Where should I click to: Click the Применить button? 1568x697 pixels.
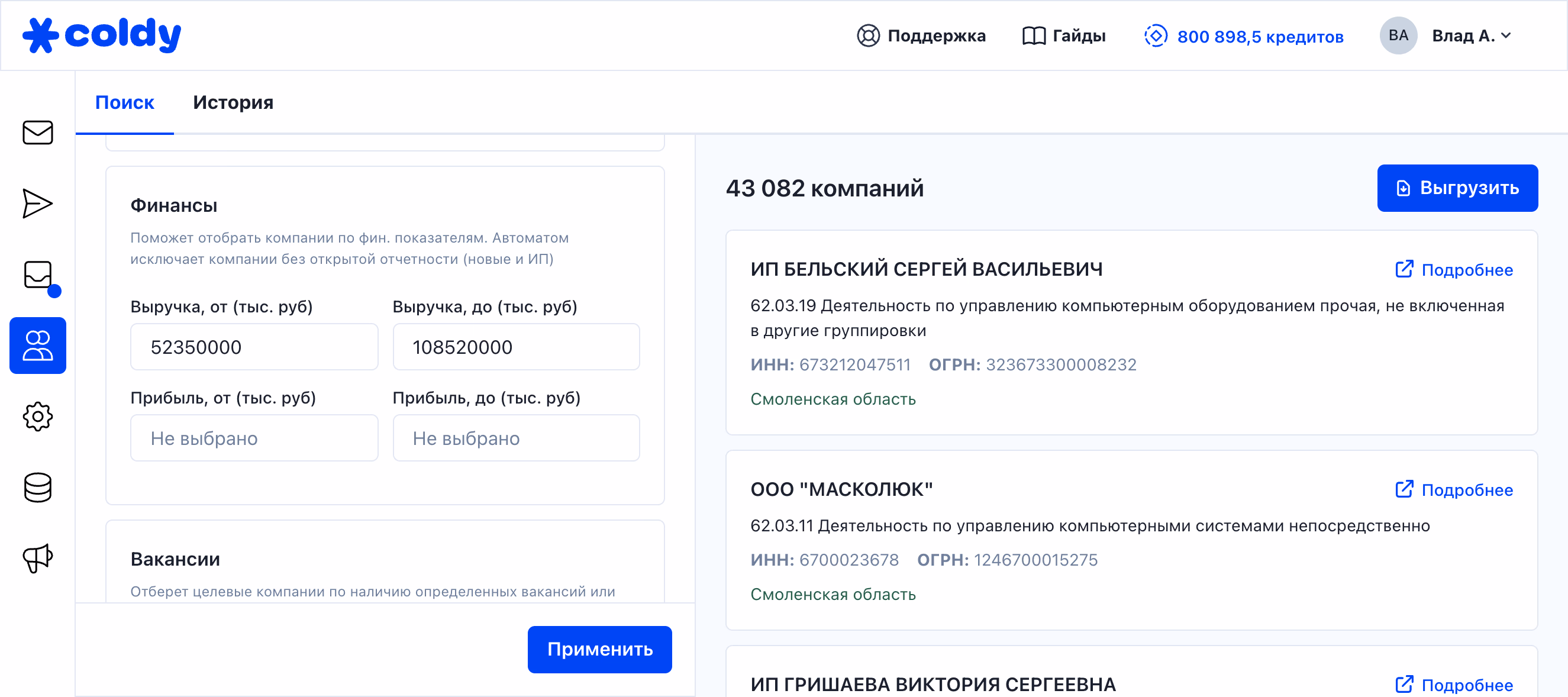click(x=599, y=649)
